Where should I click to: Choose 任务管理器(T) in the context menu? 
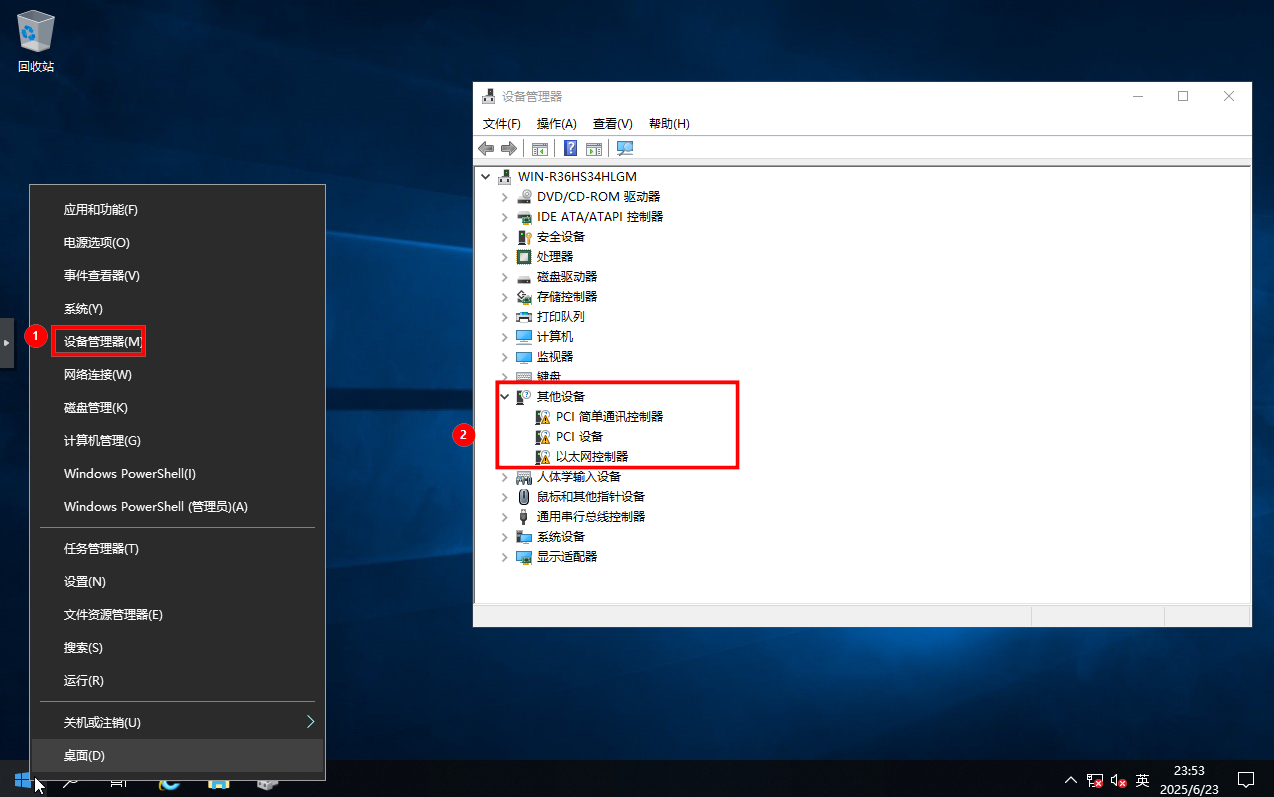(x=177, y=548)
